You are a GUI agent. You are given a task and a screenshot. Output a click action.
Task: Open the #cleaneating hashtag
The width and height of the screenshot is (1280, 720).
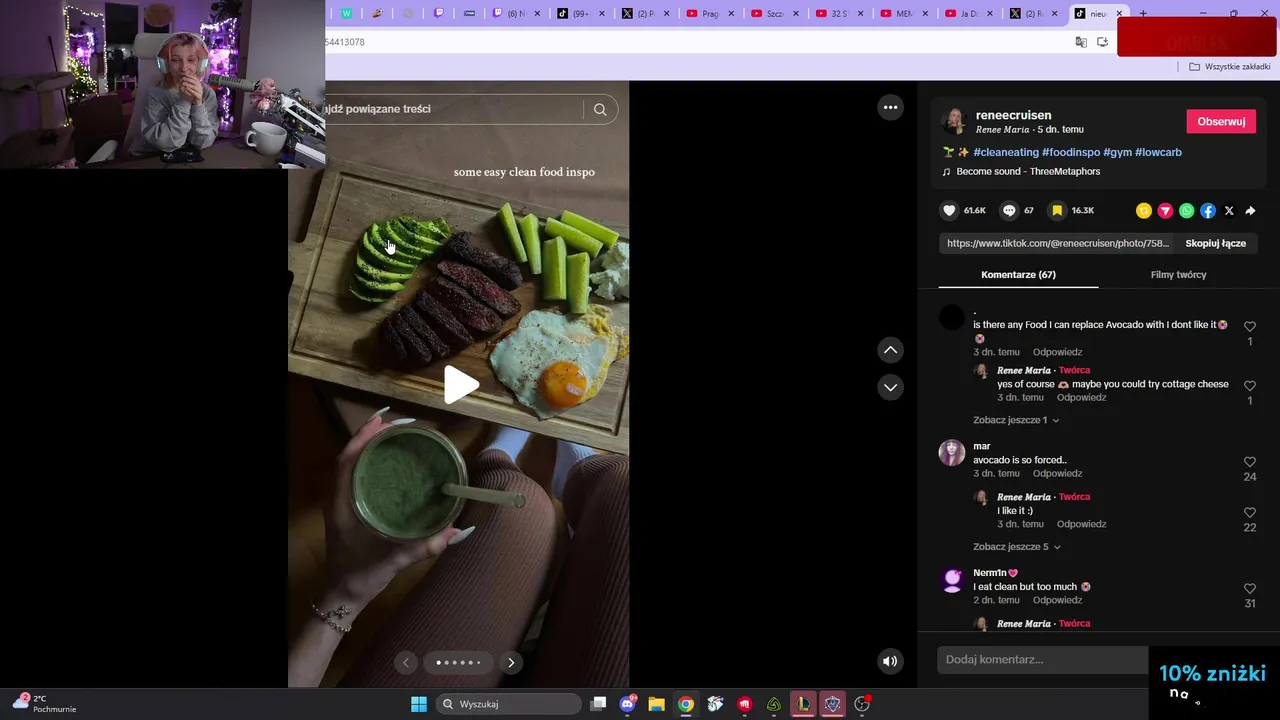click(x=1006, y=152)
